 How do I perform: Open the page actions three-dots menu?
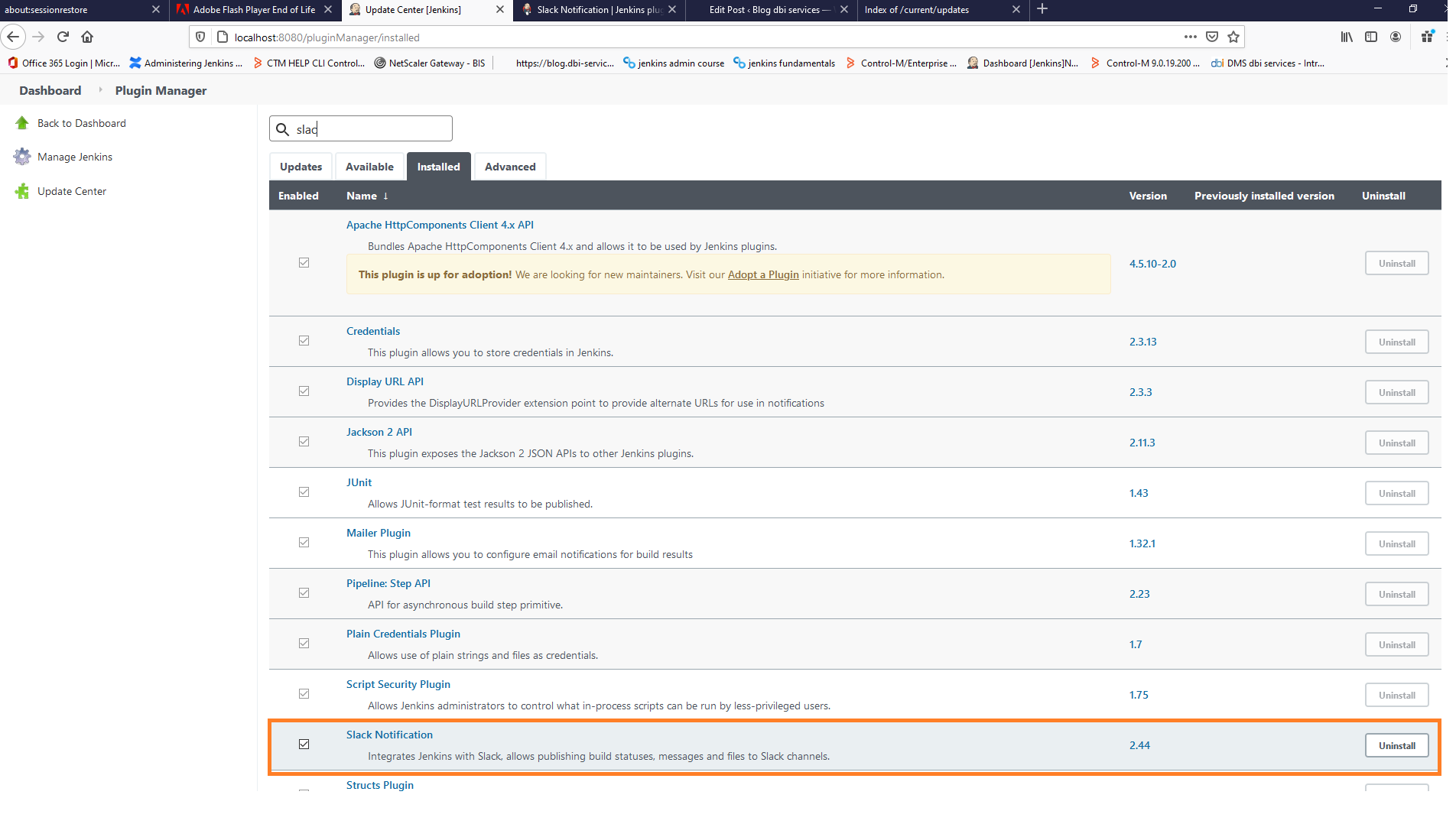coord(1191,37)
